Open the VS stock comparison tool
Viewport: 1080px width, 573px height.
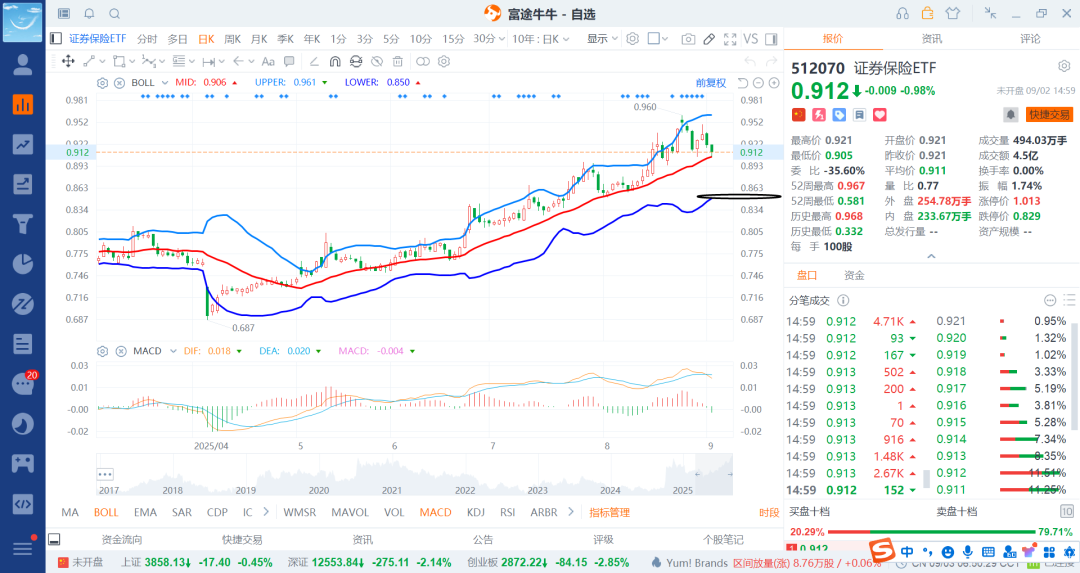point(751,39)
